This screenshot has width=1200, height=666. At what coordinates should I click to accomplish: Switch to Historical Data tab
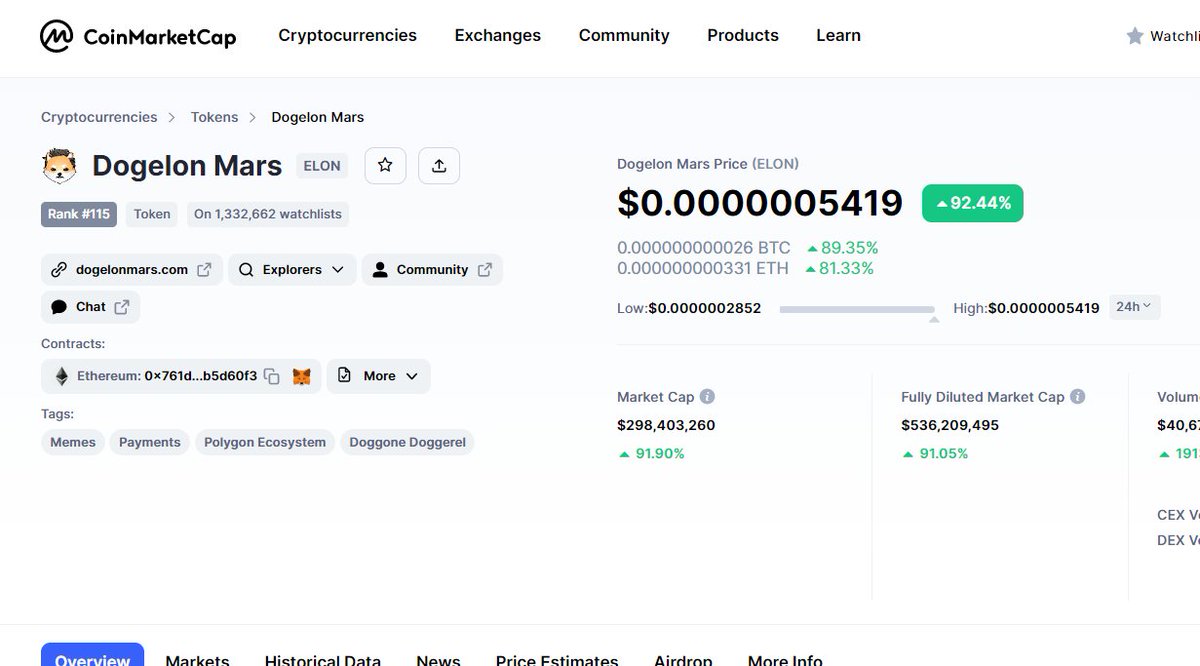[x=323, y=660]
